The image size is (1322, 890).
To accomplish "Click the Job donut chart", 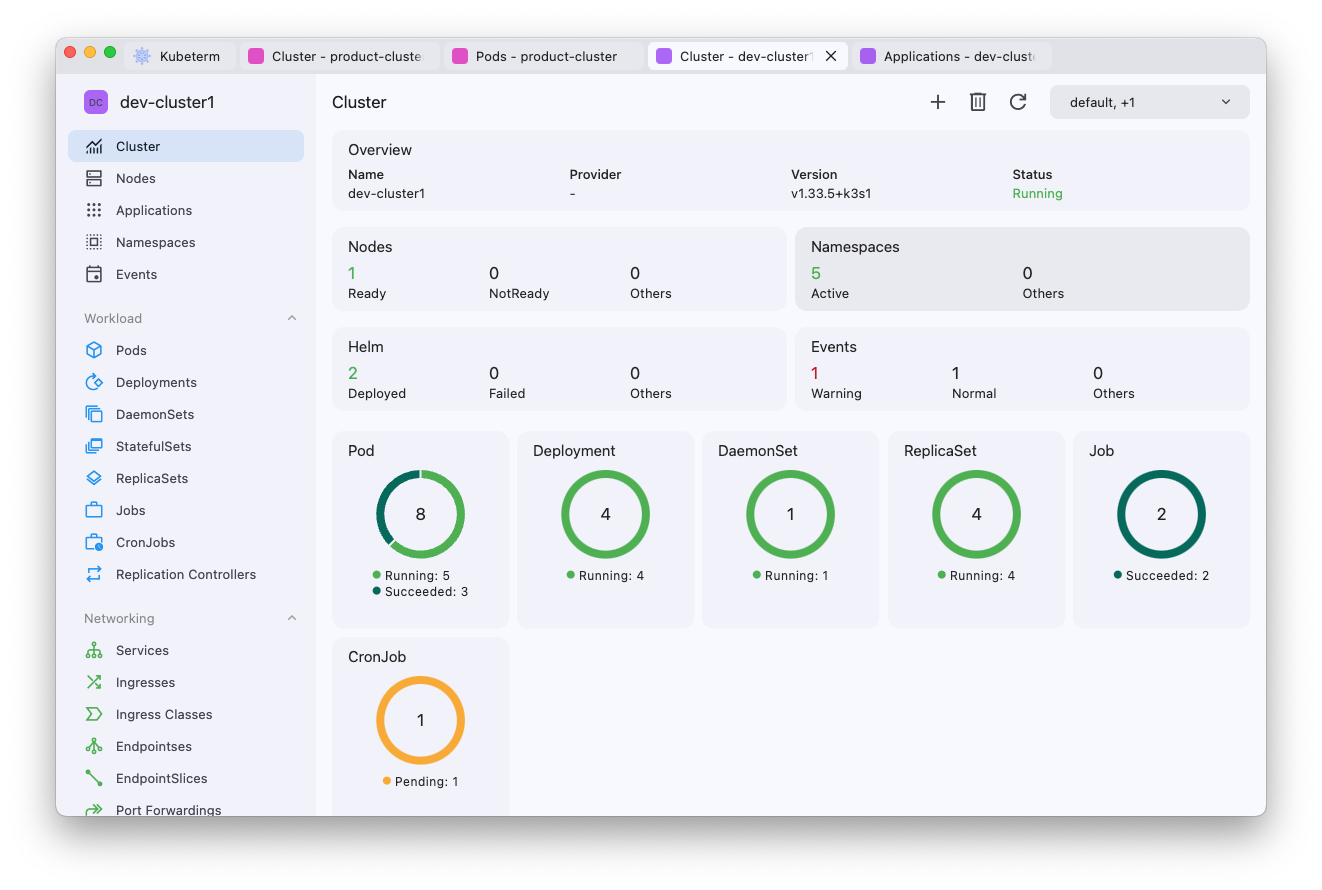I will 1162,514.
